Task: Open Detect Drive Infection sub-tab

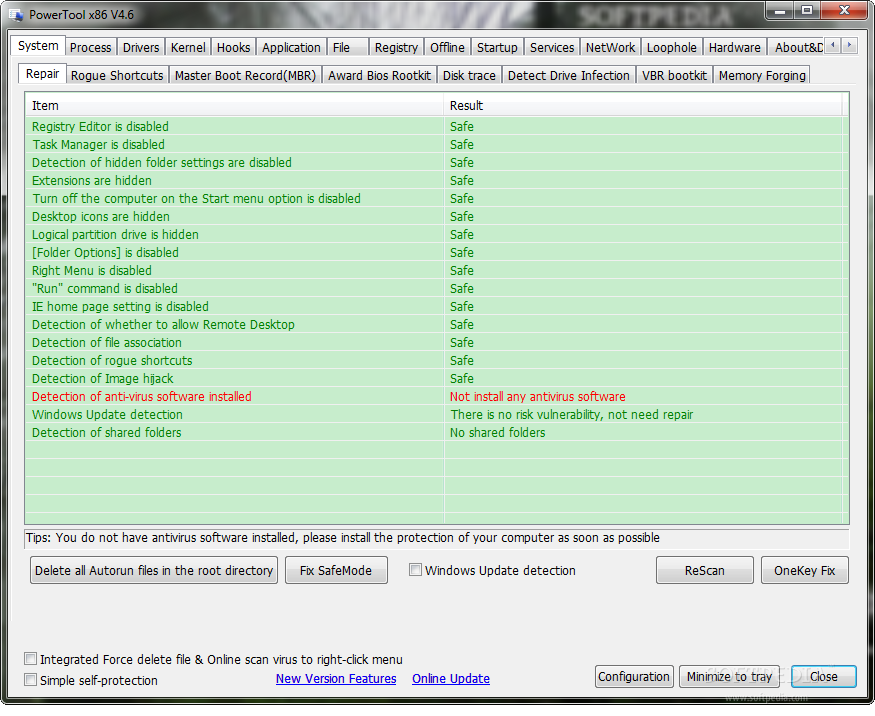Action: [569, 75]
